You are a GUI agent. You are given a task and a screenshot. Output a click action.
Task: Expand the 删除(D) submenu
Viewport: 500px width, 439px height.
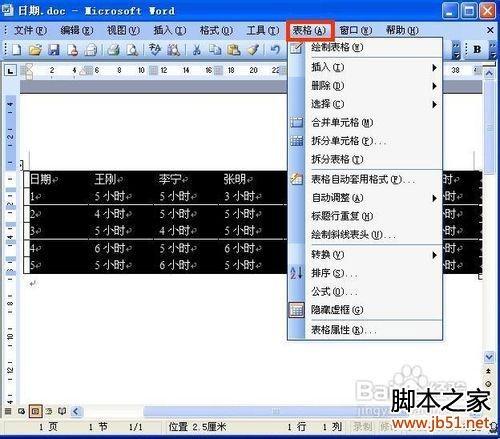point(365,86)
